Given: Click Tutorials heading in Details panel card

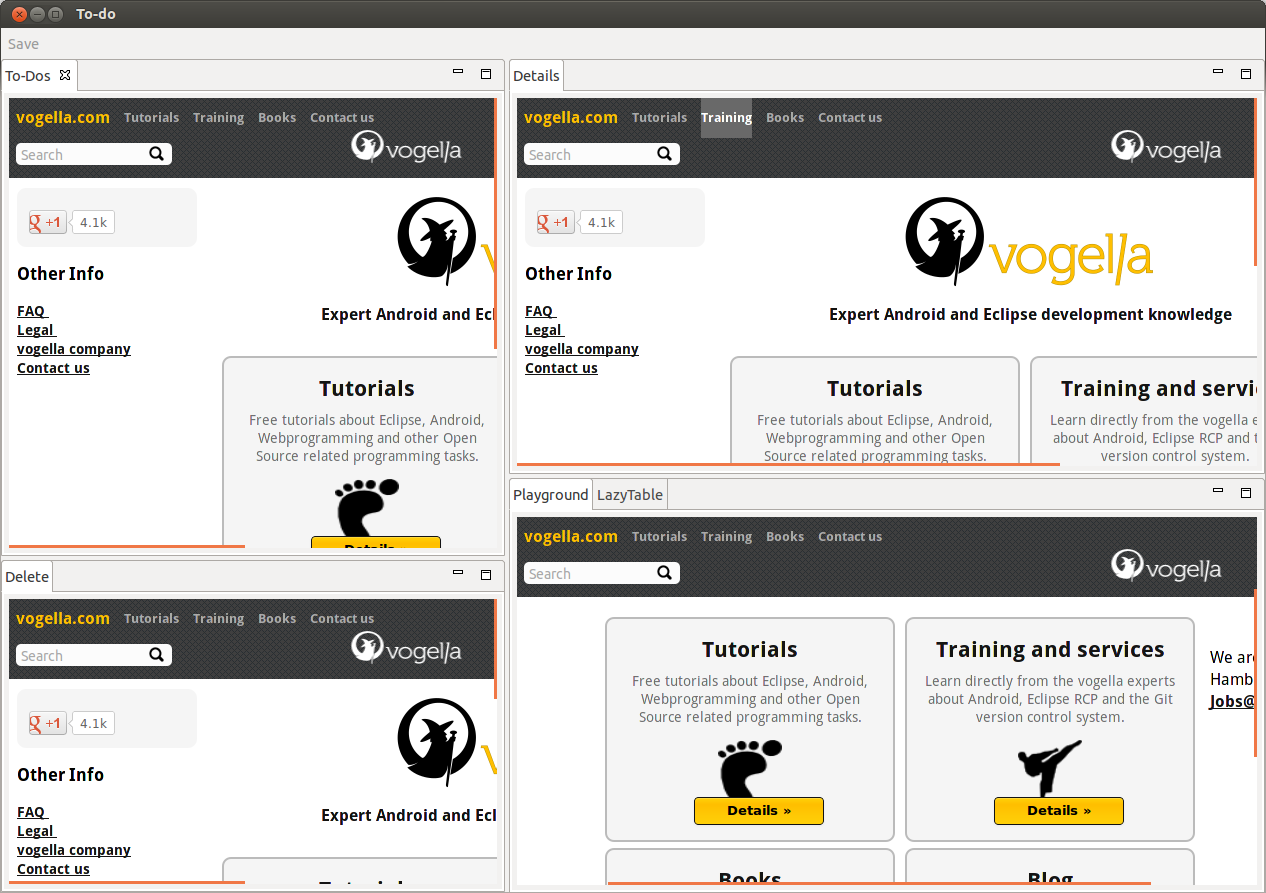Looking at the screenshot, I should 875,389.
